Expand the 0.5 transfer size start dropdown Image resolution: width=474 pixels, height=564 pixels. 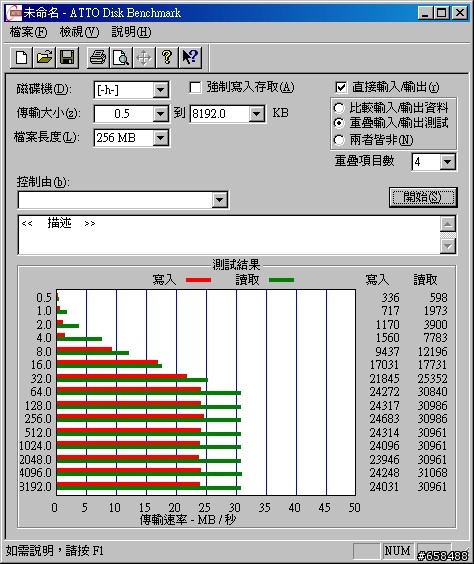[160, 114]
